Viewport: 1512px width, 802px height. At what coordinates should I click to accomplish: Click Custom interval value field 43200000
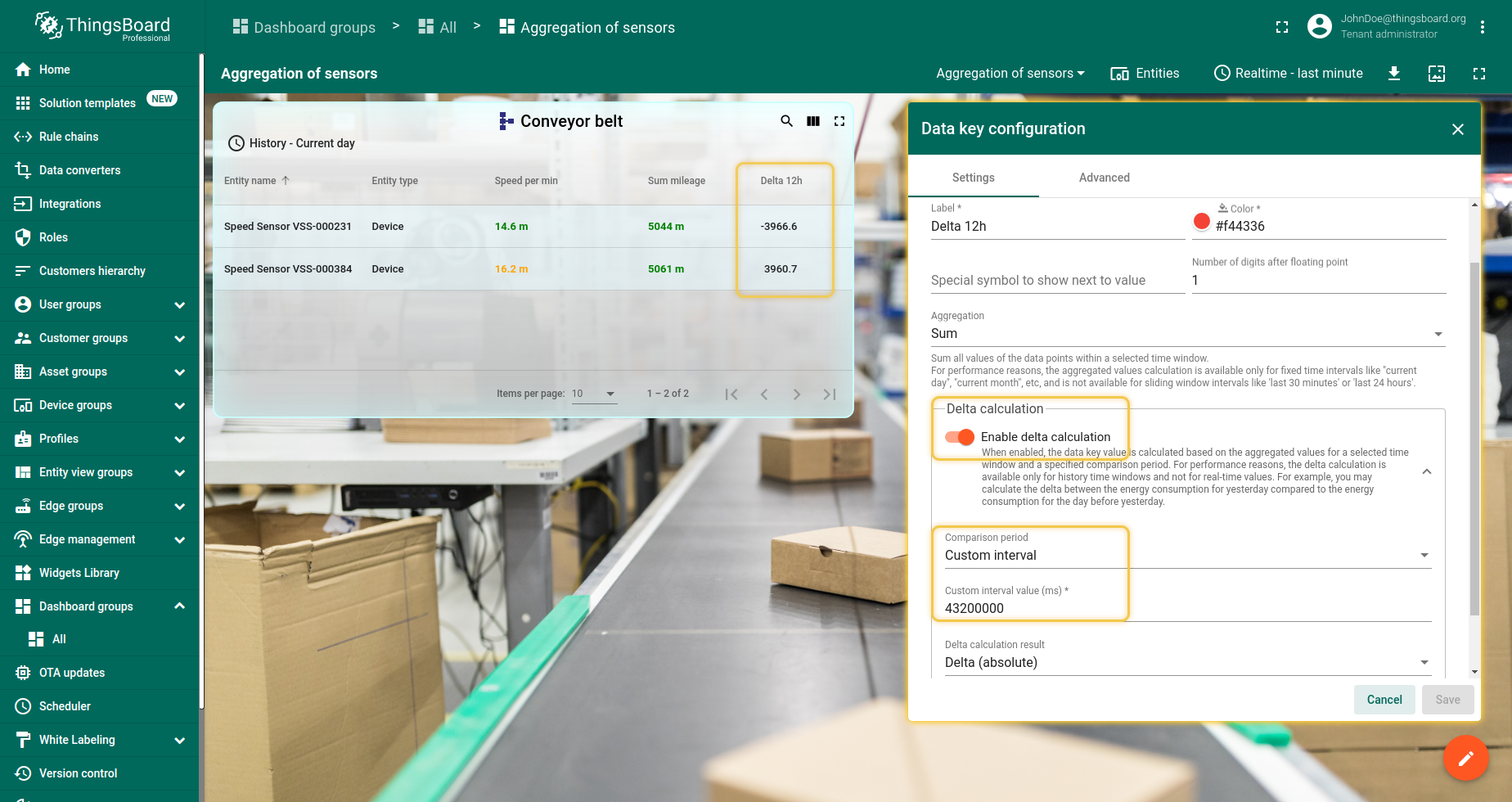[1188, 609]
